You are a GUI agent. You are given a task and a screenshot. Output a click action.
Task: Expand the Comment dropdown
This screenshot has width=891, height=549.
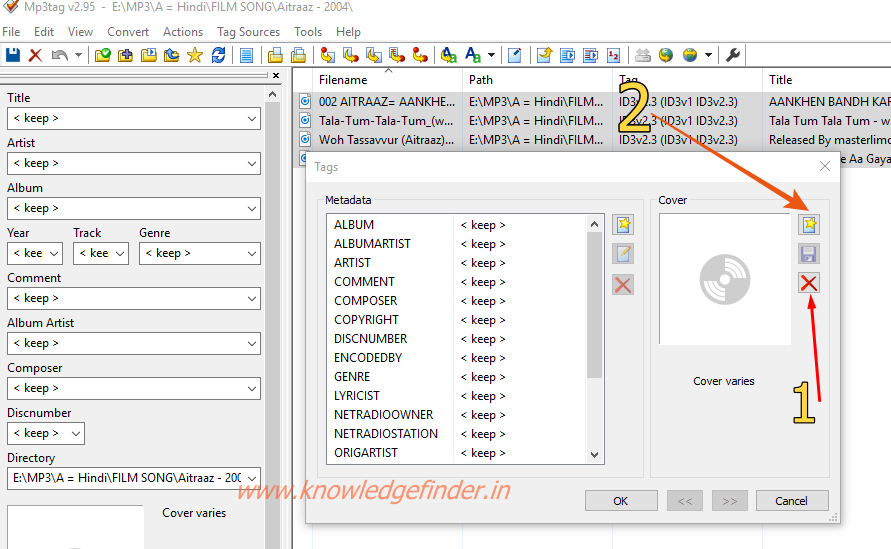(x=252, y=298)
